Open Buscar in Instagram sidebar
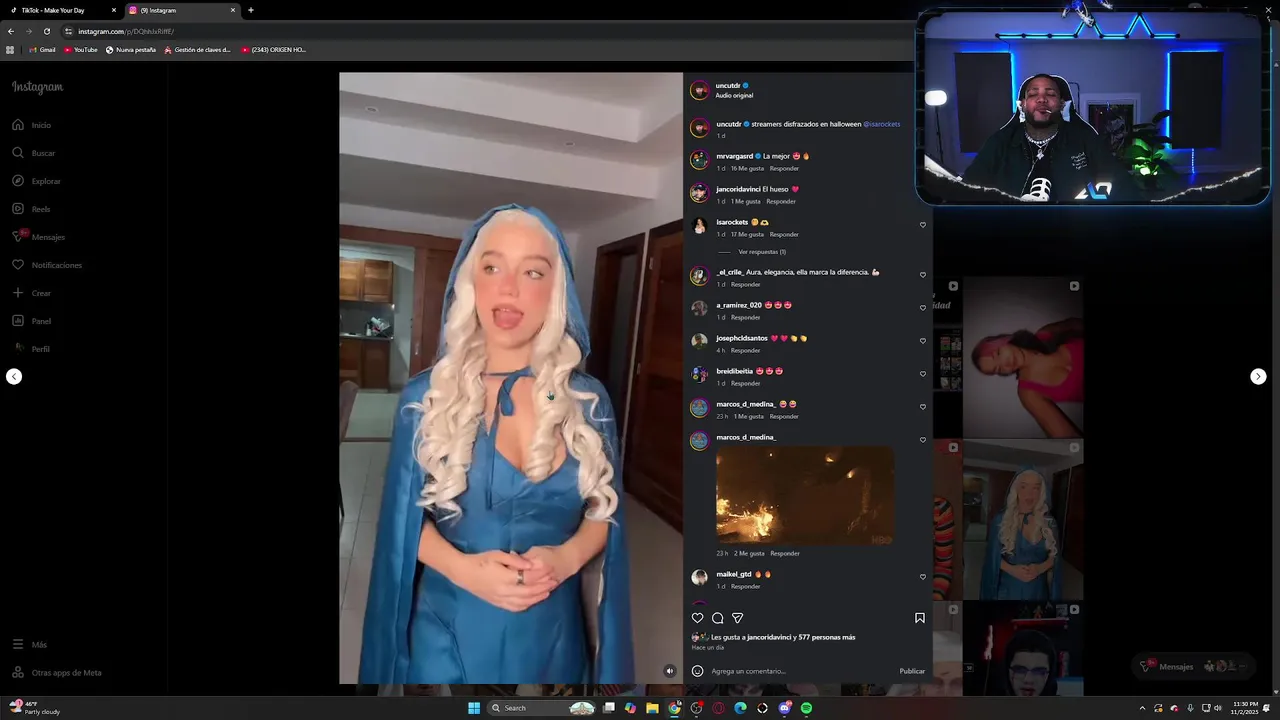The height and width of the screenshot is (720, 1280). point(34,153)
